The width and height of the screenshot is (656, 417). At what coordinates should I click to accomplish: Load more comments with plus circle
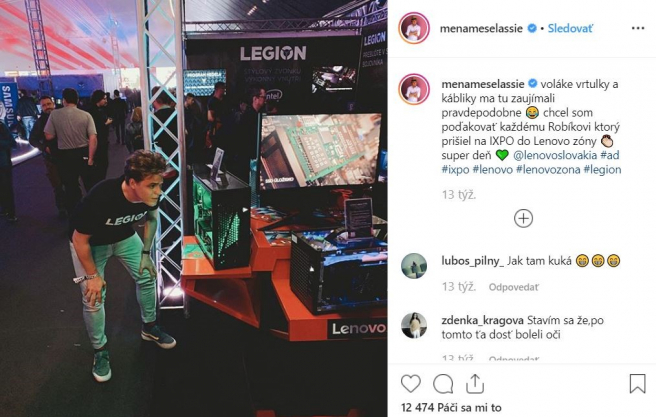523,218
